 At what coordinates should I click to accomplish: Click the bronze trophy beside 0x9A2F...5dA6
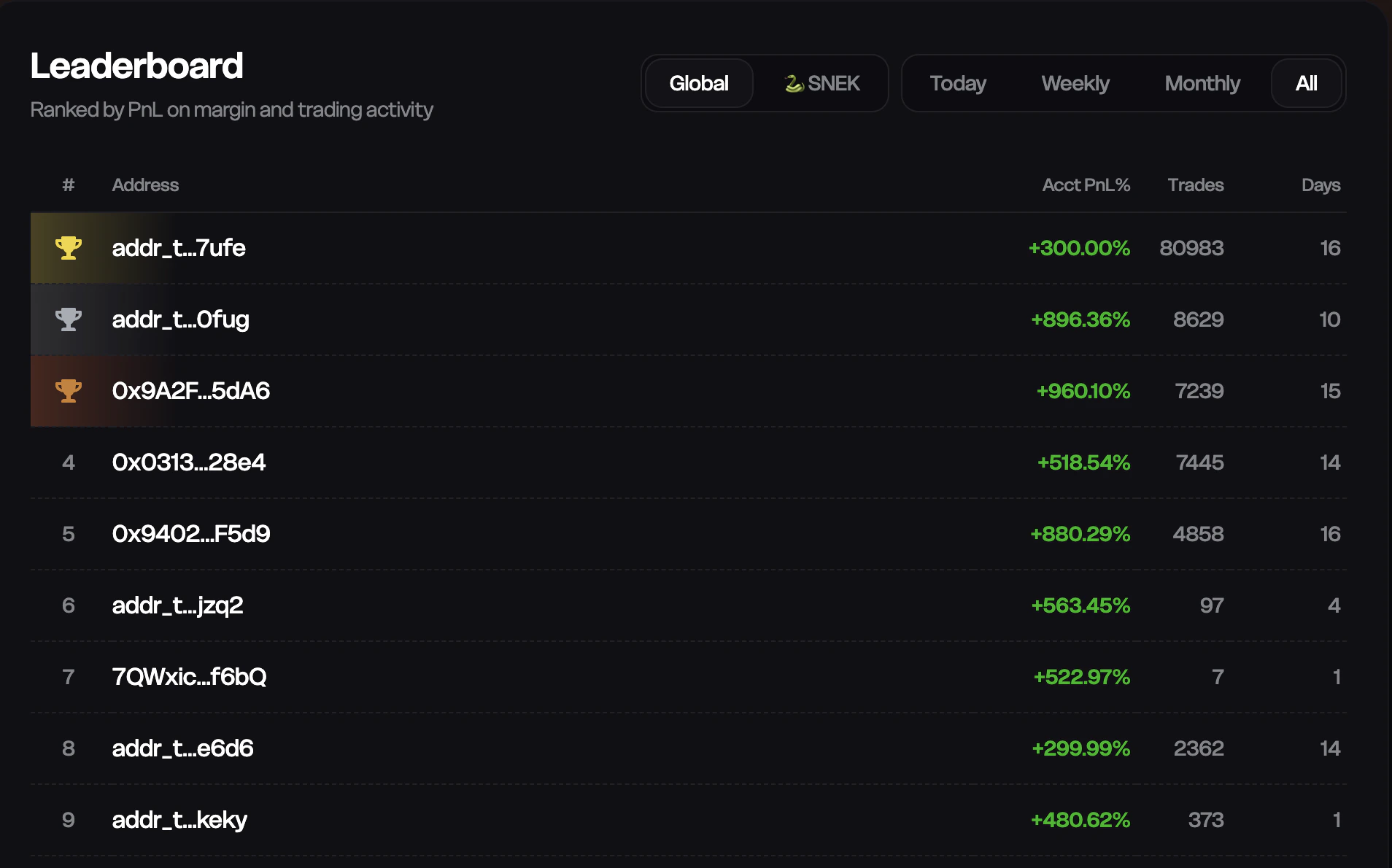pos(68,391)
